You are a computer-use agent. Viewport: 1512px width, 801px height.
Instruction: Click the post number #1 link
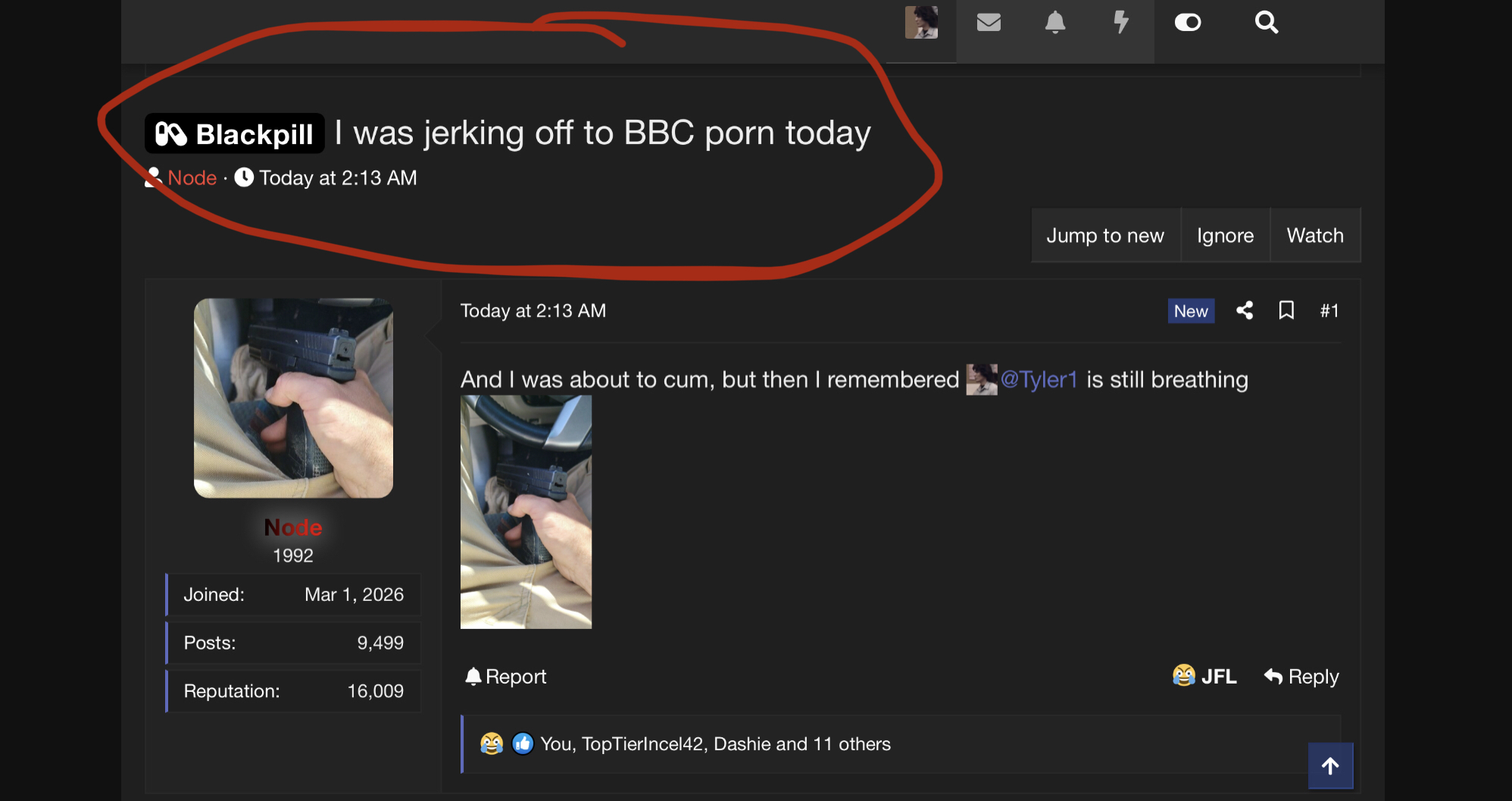[1329, 311]
